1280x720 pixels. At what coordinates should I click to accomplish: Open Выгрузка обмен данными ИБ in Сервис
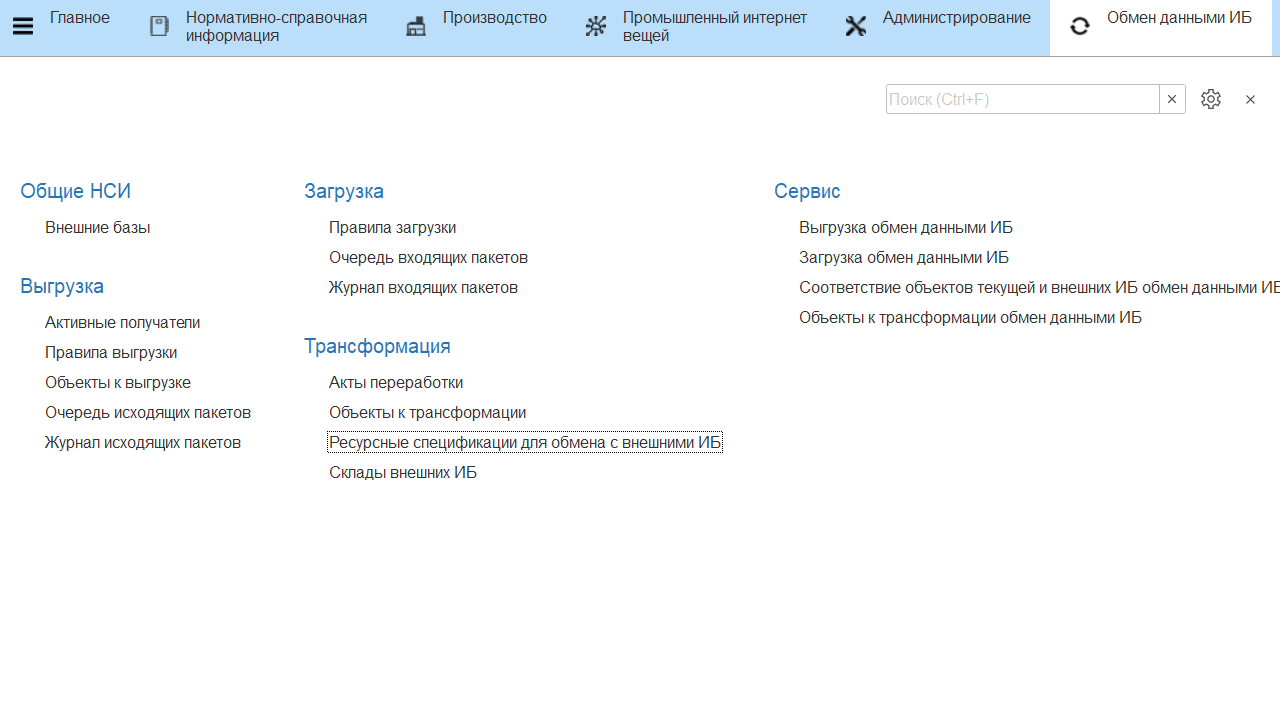click(x=906, y=227)
